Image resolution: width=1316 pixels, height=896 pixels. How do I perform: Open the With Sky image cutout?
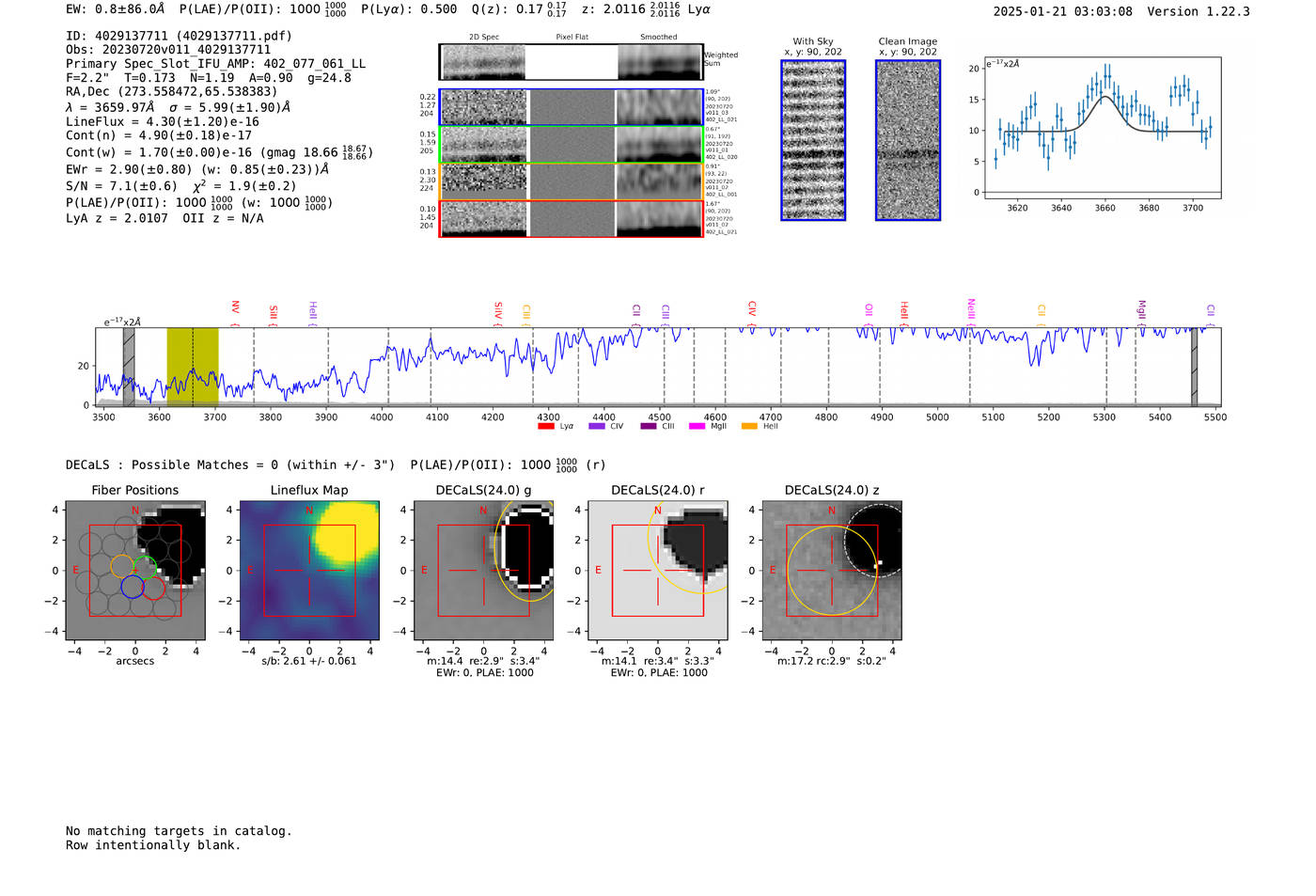click(x=813, y=140)
